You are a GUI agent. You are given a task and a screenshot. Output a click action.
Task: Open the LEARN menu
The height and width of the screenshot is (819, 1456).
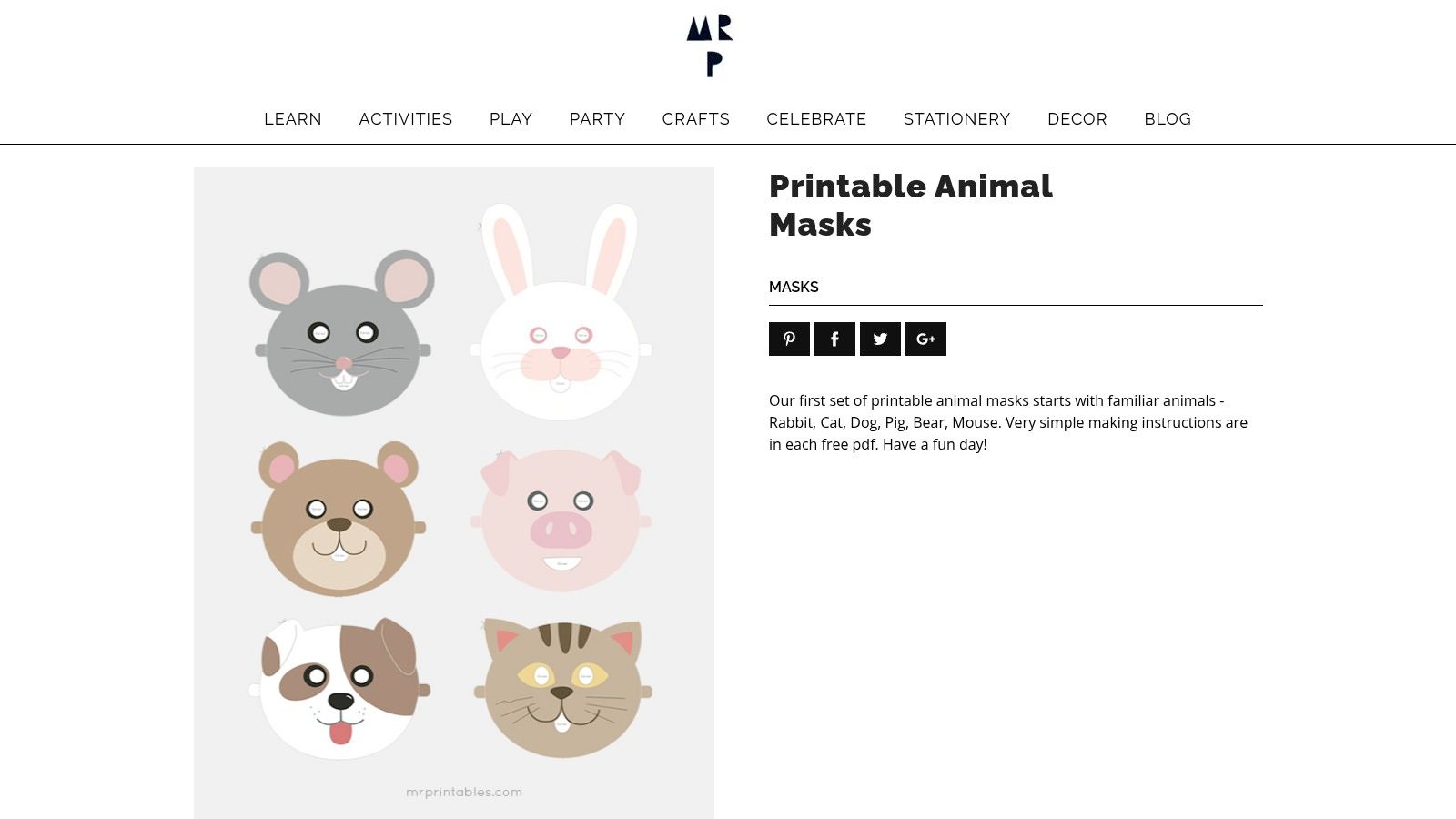point(292,119)
